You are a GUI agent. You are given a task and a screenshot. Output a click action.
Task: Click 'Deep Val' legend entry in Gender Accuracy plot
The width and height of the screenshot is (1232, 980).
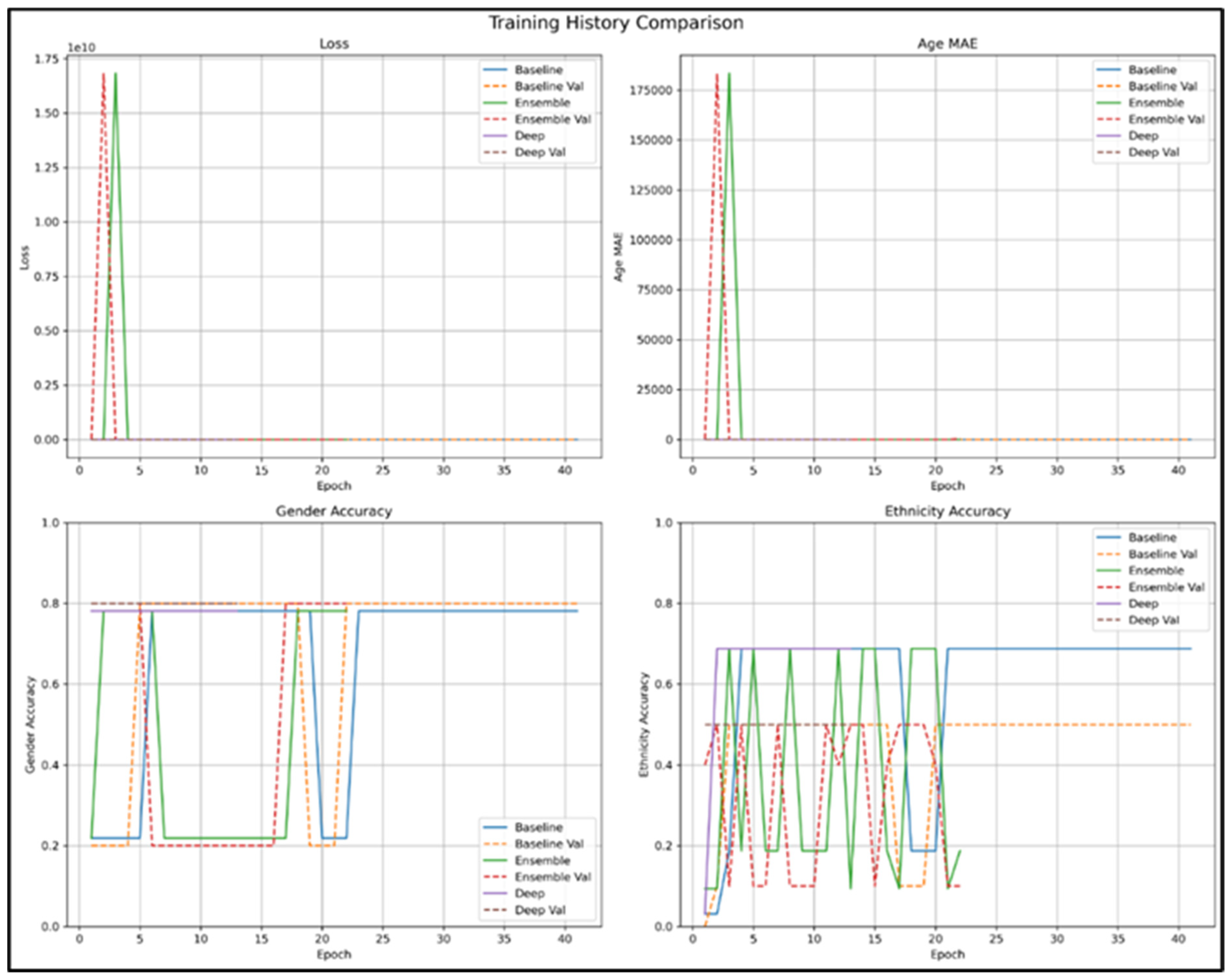point(540,910)
